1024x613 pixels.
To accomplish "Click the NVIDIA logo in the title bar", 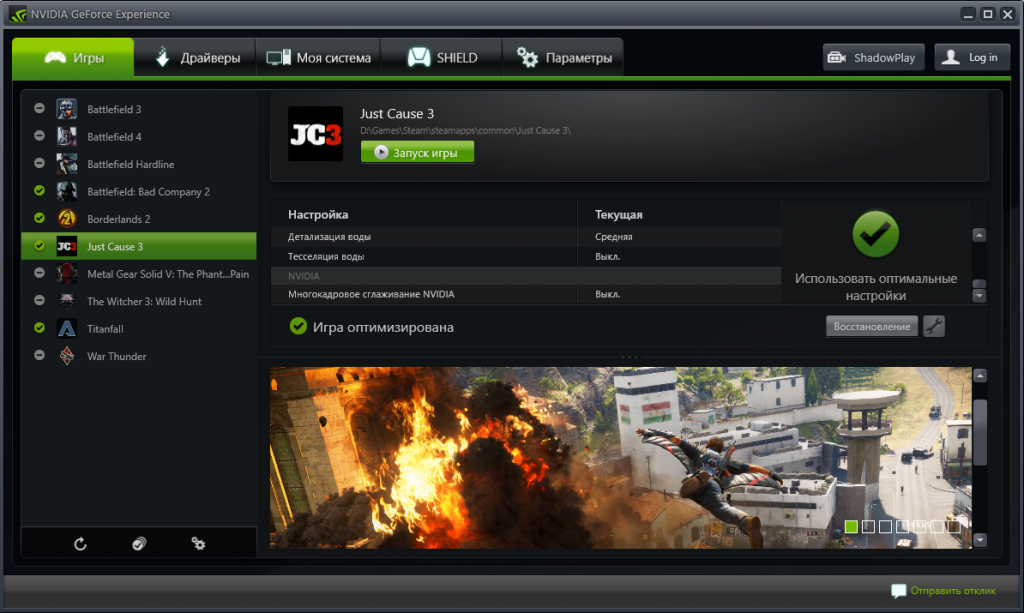I will 18,14.
